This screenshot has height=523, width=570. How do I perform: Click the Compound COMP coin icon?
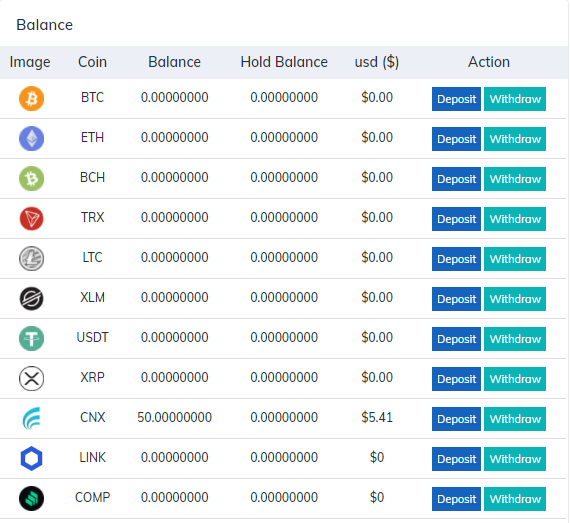[x=32, y=498]
